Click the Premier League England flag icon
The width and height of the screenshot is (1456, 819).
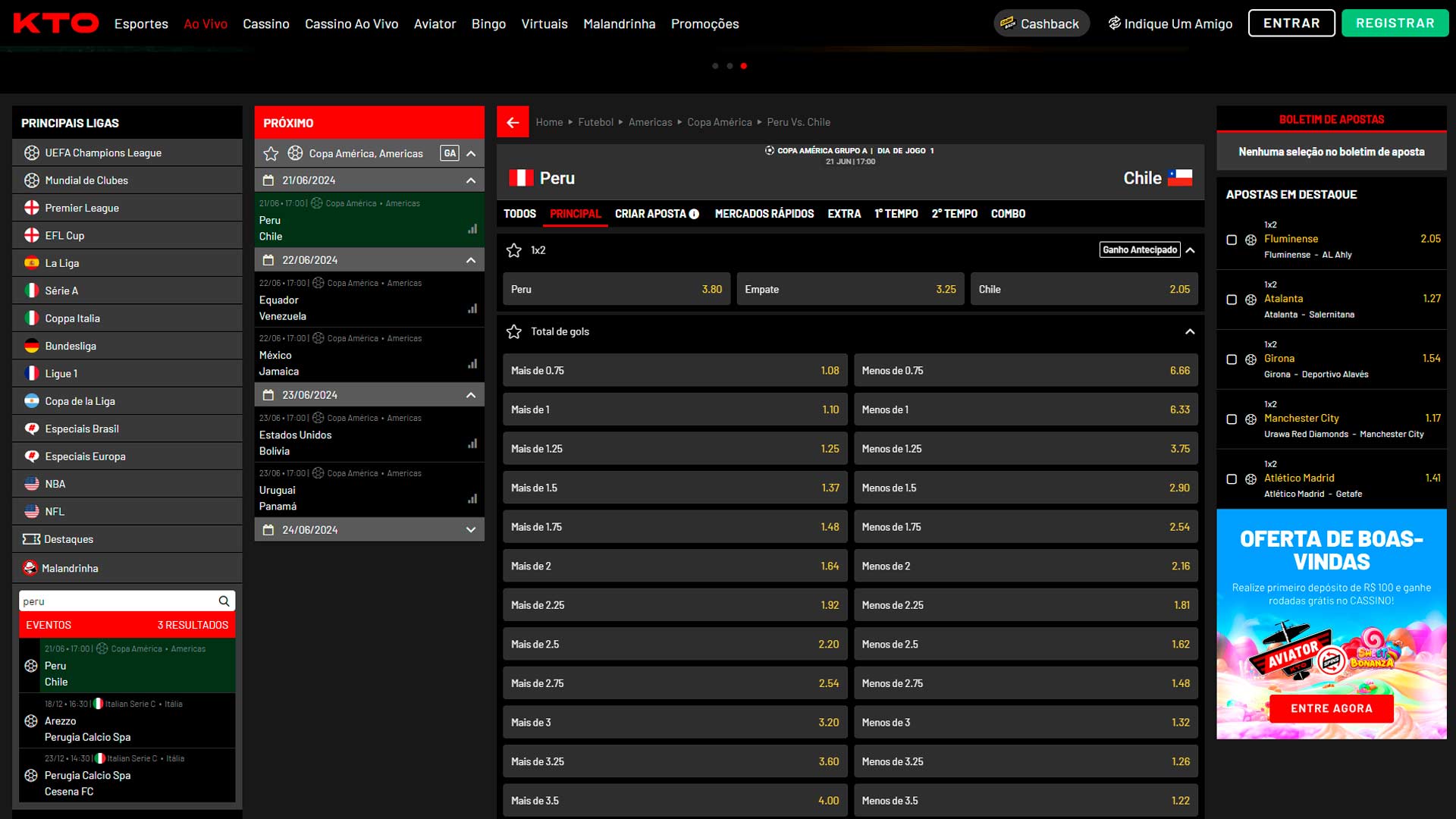pos(32,208)
